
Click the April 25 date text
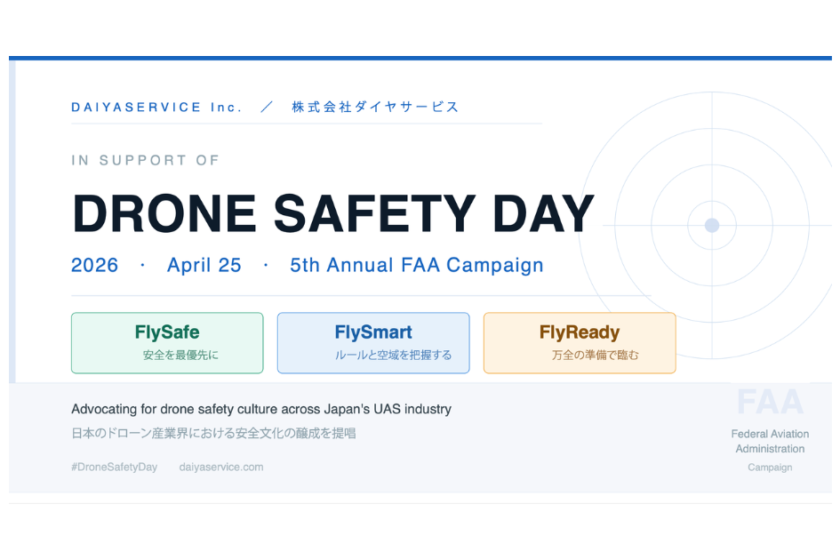204,266
